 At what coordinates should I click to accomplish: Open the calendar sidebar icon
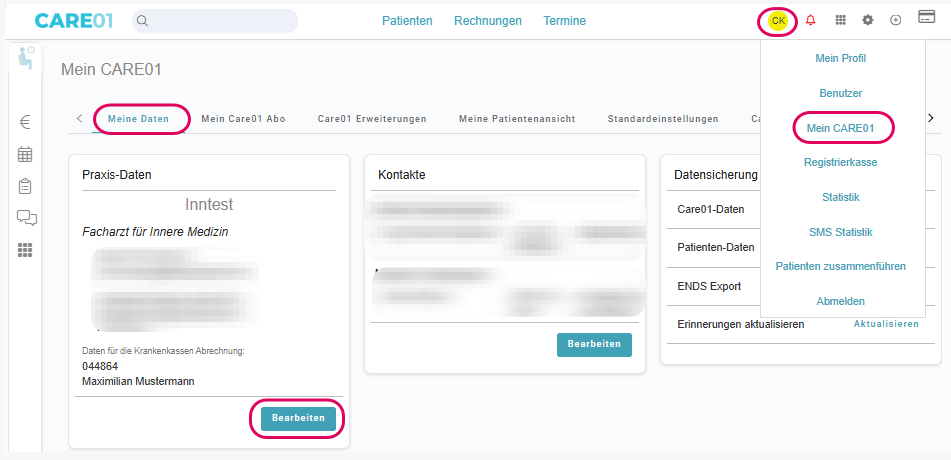tap(25, 154)
